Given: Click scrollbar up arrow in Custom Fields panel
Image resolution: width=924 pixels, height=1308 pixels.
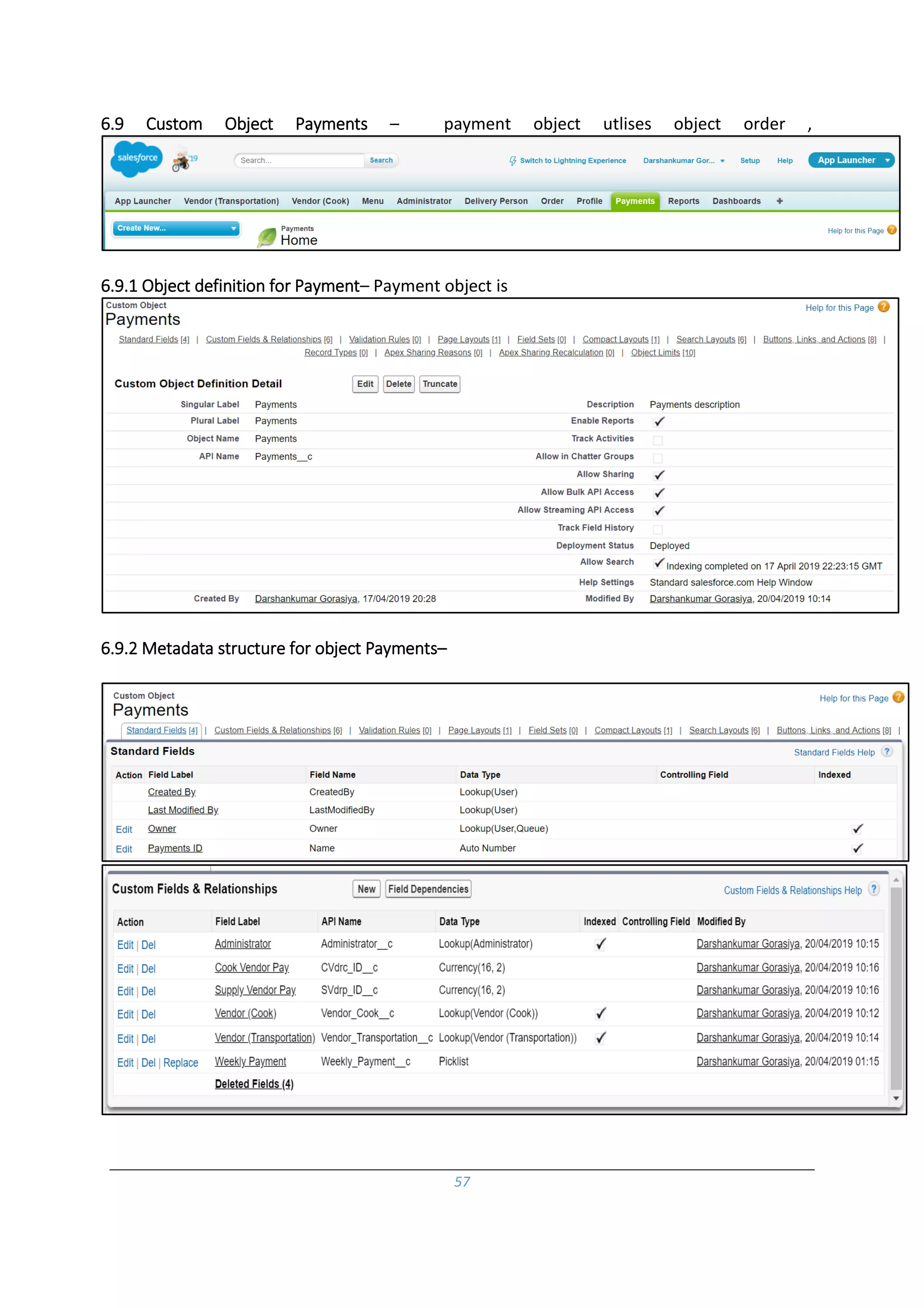Looking at the screenshot, I should (x=896, y=880).
